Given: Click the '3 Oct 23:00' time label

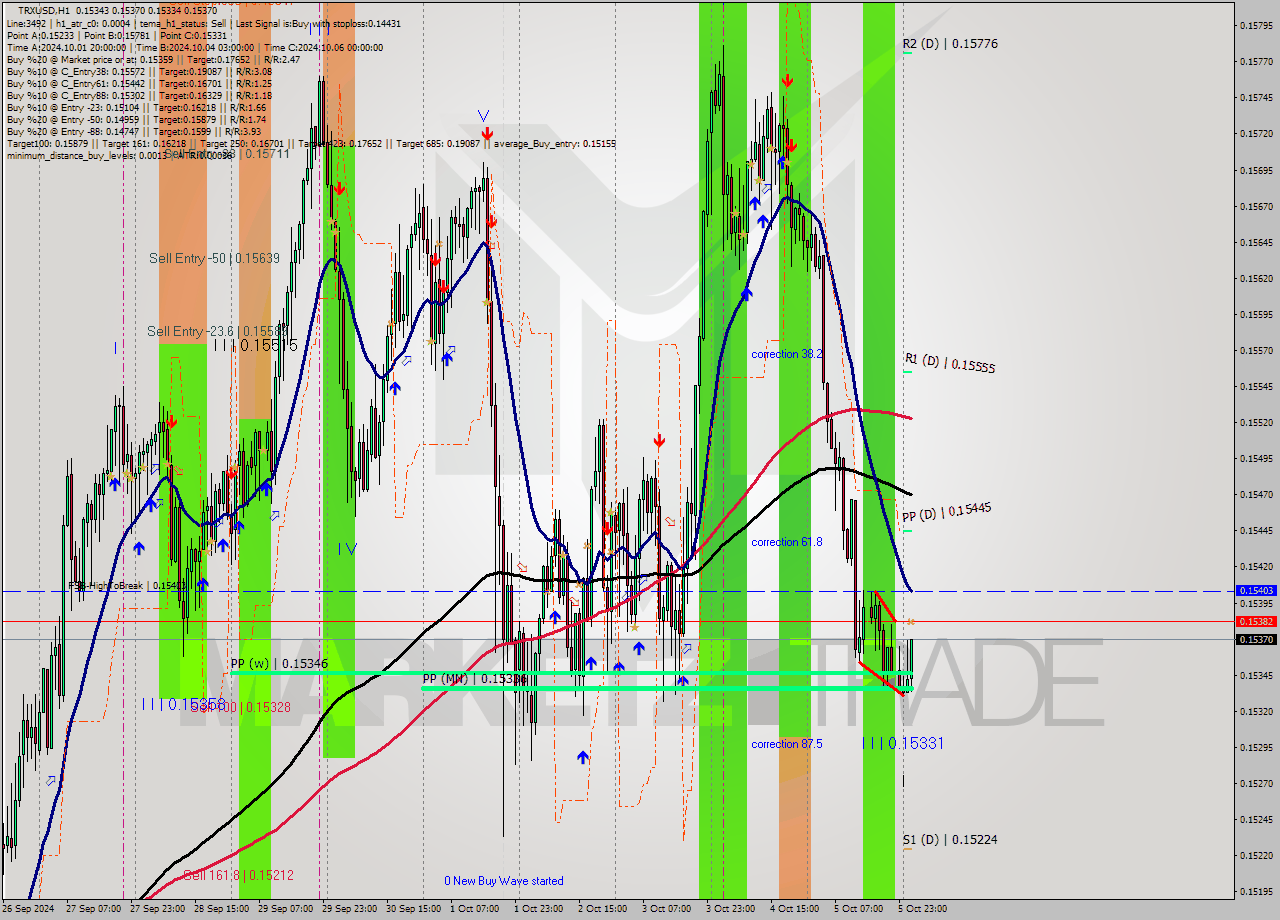Looking at the screenshot, I should point(731,909).
